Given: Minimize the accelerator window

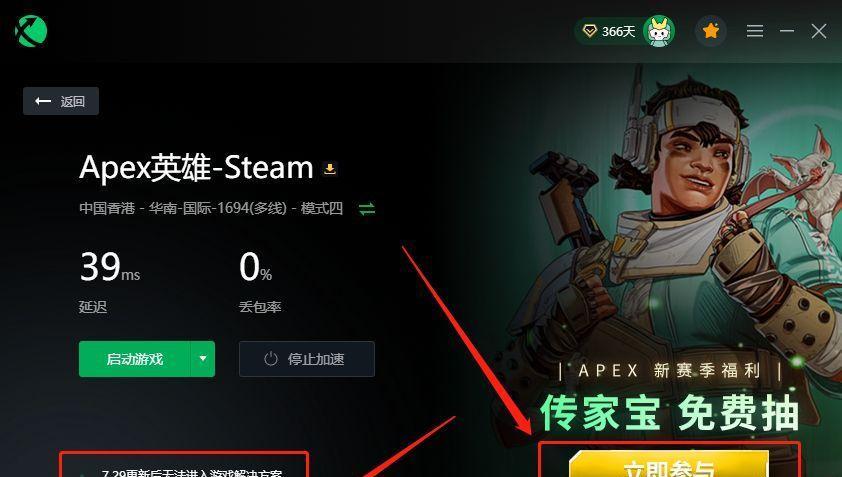Looking at the screenshot, I should click(787, 31).
